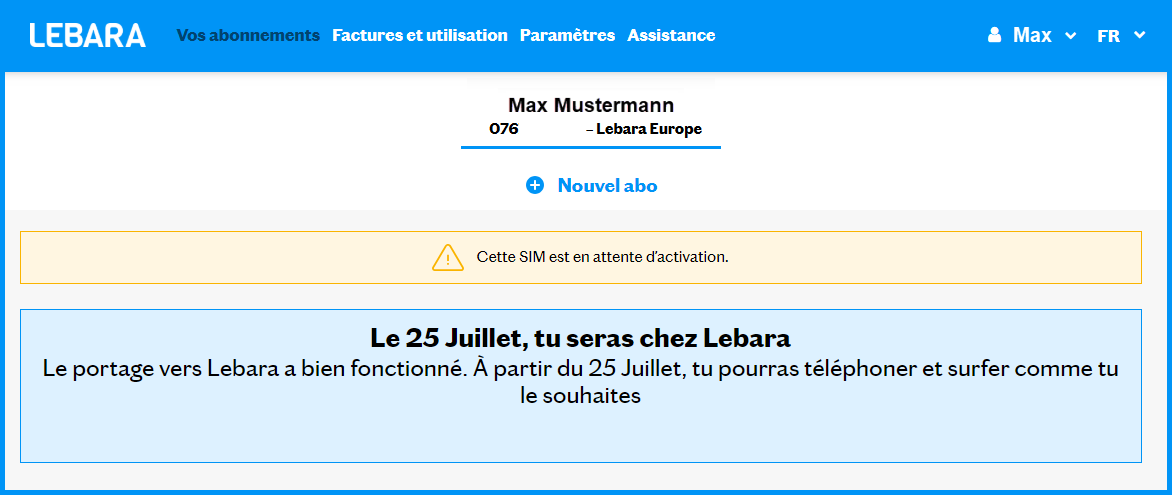Open the Max account menu
The height and width of the screenshot is (495, 1172).
pos(1032,35)
